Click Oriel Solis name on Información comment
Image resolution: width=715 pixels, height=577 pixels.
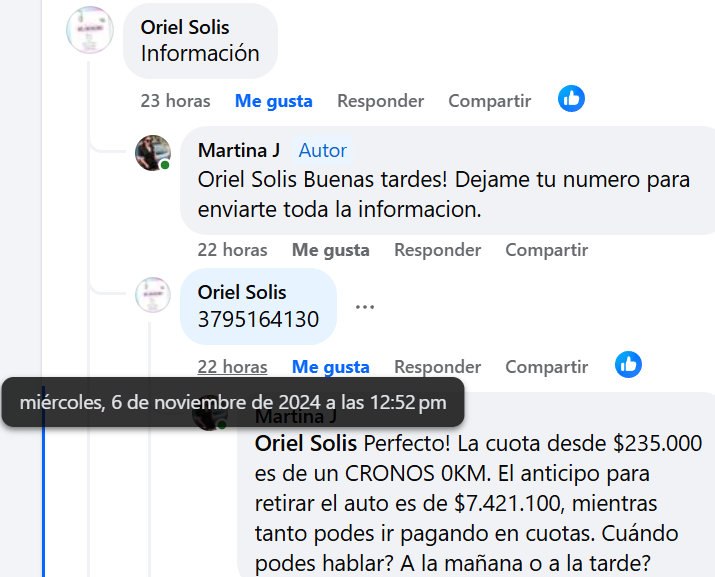185,27
